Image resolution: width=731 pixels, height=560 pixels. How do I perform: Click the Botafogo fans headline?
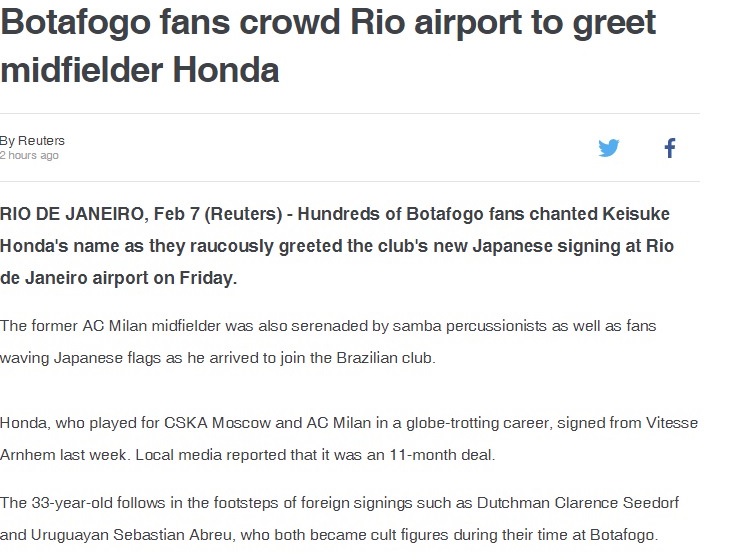click(x=328, y=46)
